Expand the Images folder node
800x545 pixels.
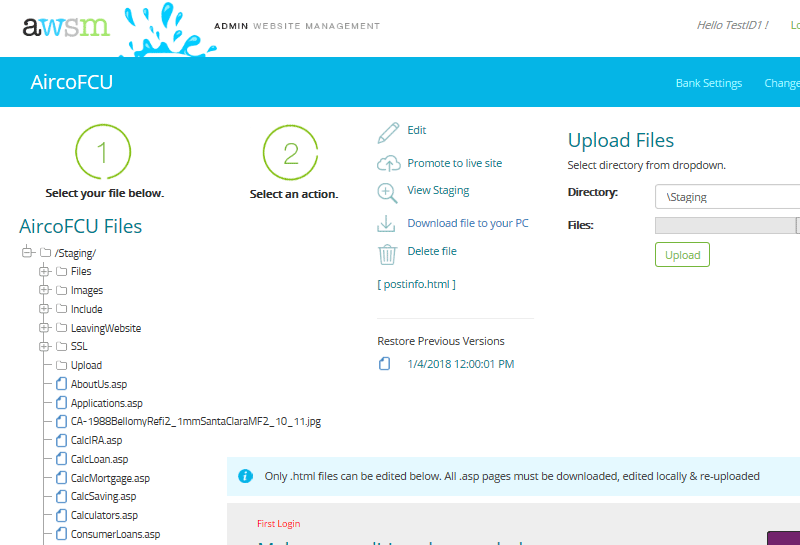[x=44, y=290]
